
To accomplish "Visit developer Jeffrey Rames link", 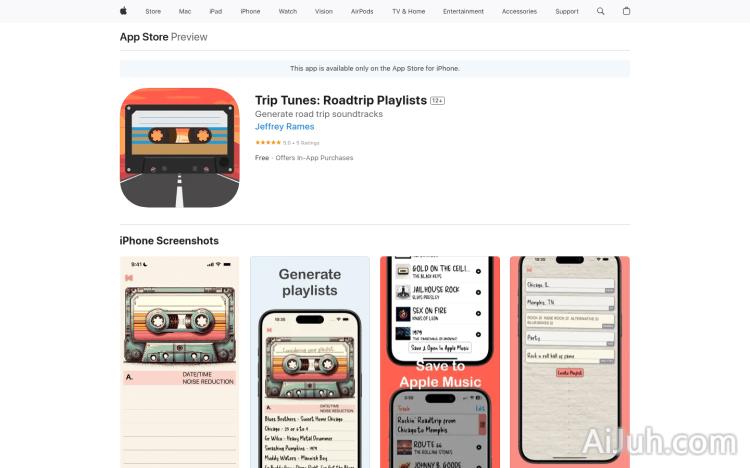I will click(x=284, y=127).
